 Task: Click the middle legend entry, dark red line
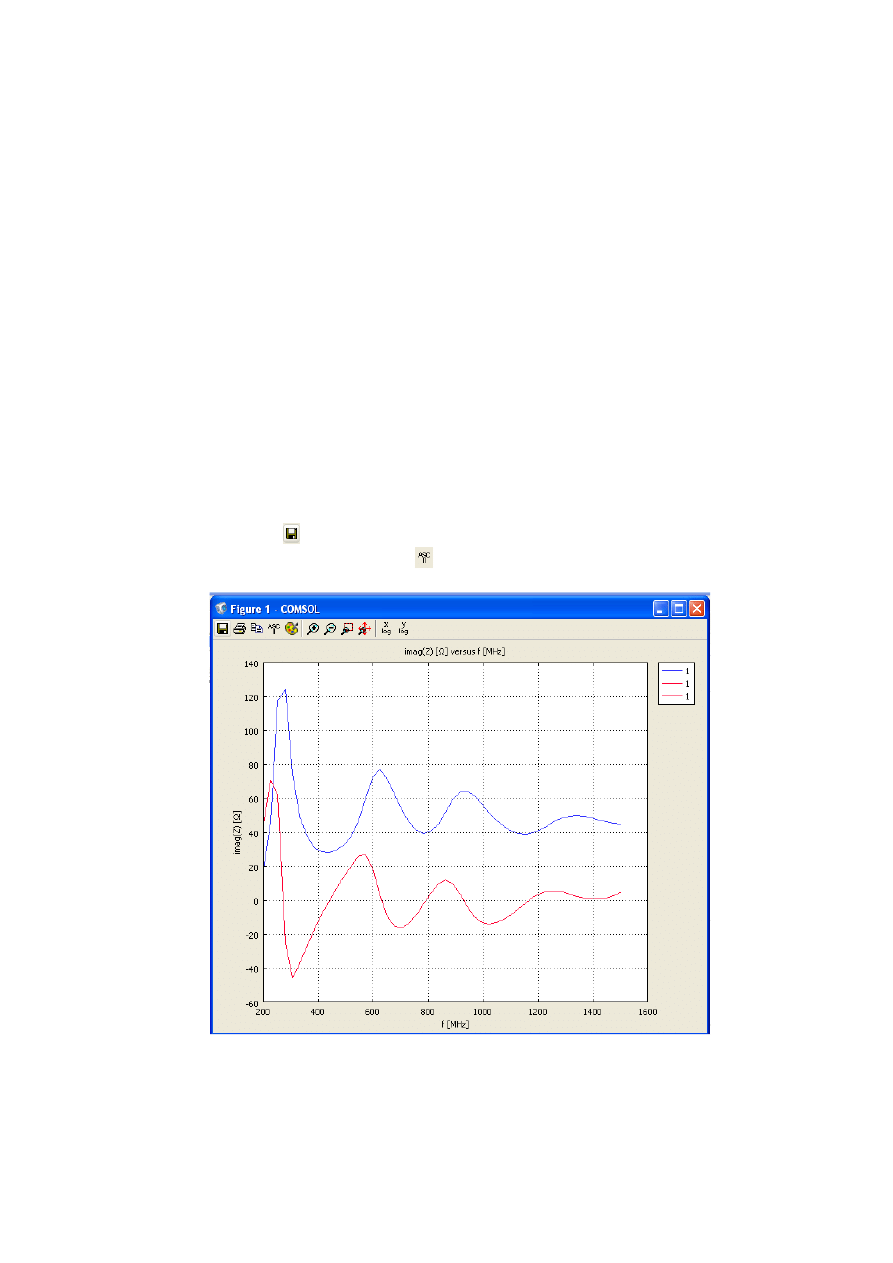point(676,683)
